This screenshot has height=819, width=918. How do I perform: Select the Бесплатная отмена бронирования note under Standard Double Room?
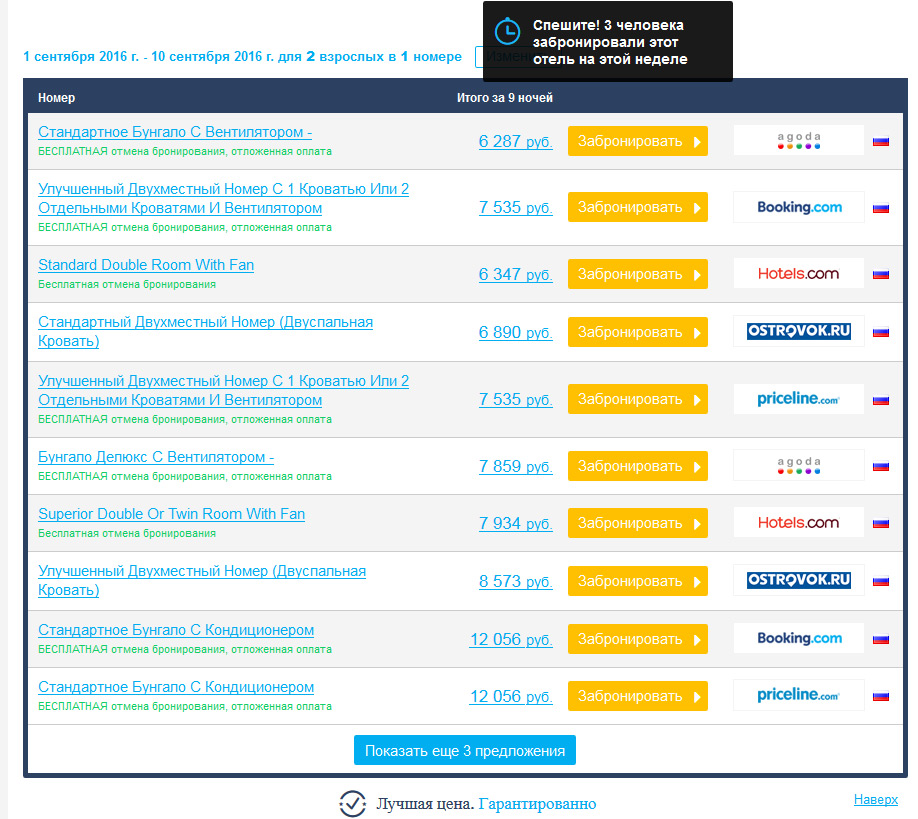(127, 285)
